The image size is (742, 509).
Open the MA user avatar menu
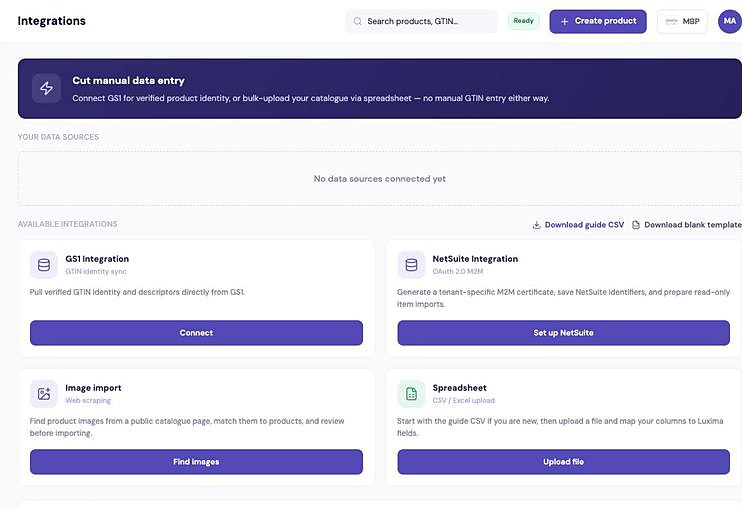[x=730, y=21]
